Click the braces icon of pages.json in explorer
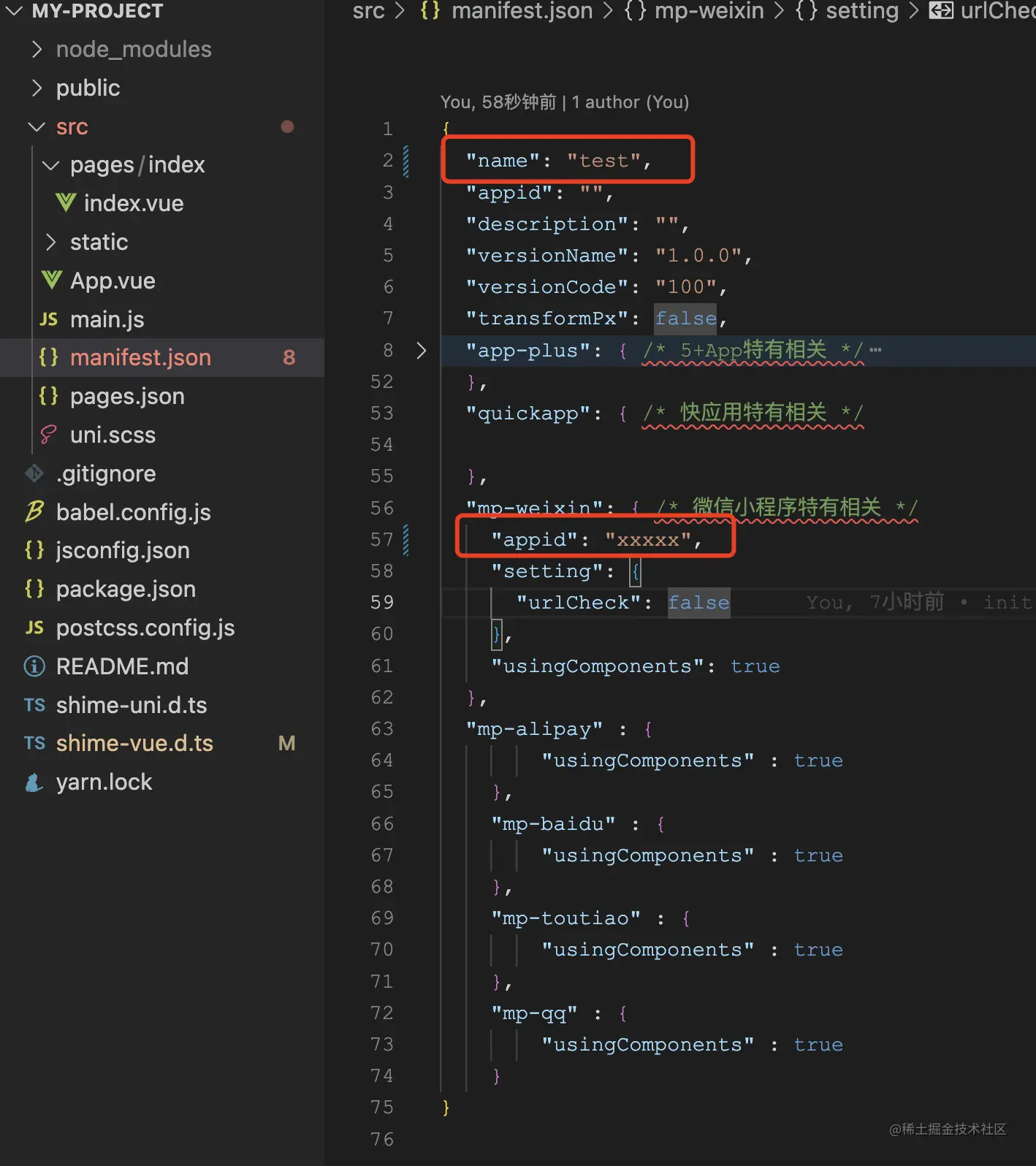The height and width of the screenshot is (1166, 1036). [49, 395]
